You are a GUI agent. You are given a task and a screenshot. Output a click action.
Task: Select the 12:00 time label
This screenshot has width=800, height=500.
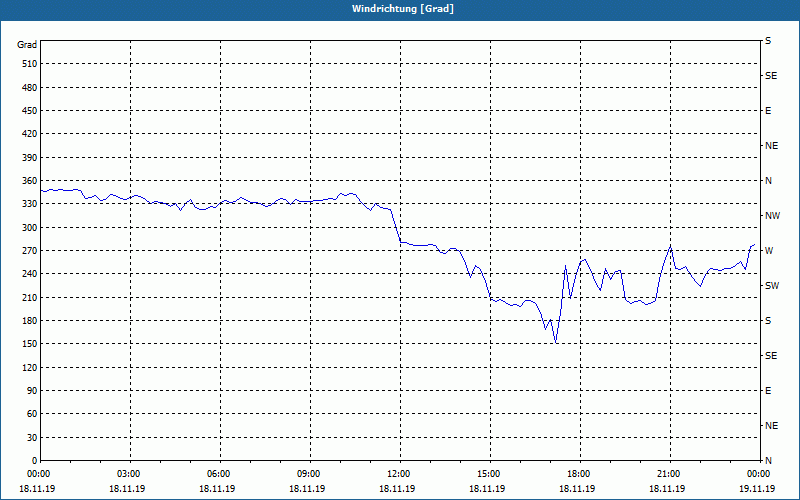398,474
